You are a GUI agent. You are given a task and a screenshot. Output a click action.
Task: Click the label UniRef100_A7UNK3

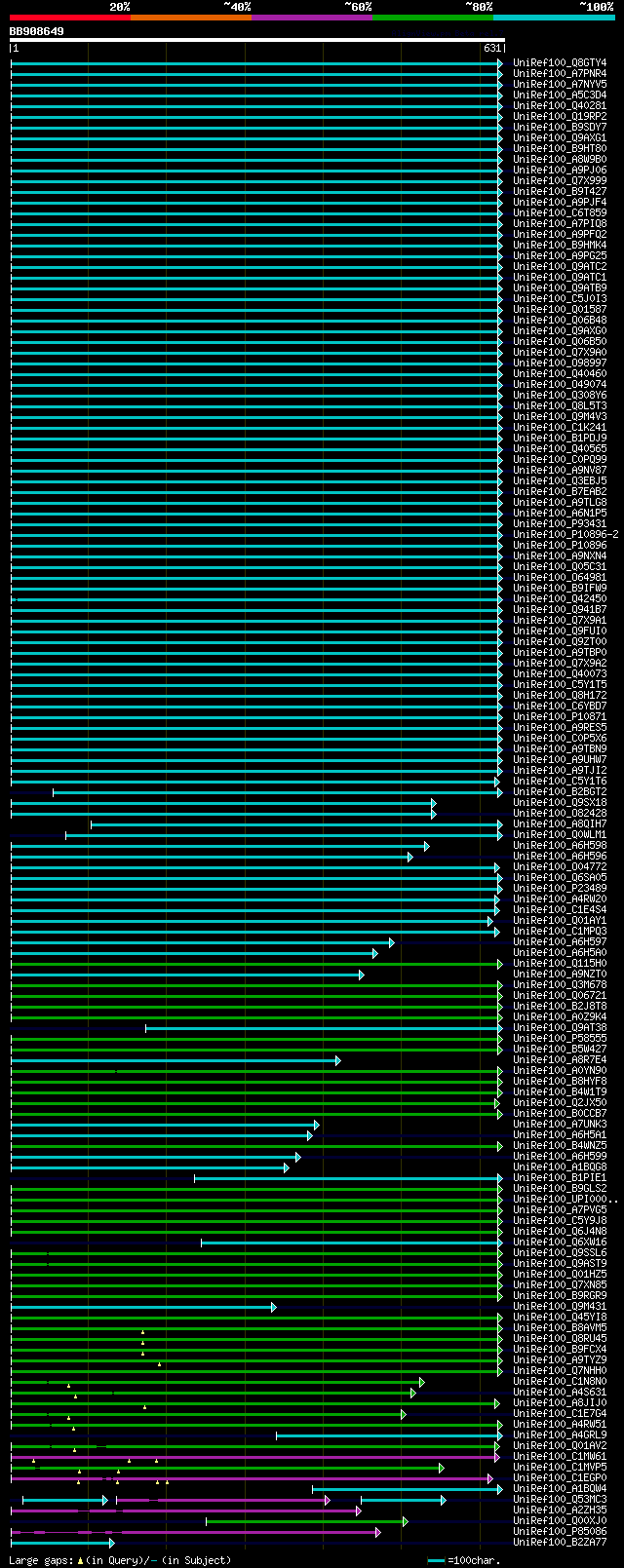point(560,1125)
